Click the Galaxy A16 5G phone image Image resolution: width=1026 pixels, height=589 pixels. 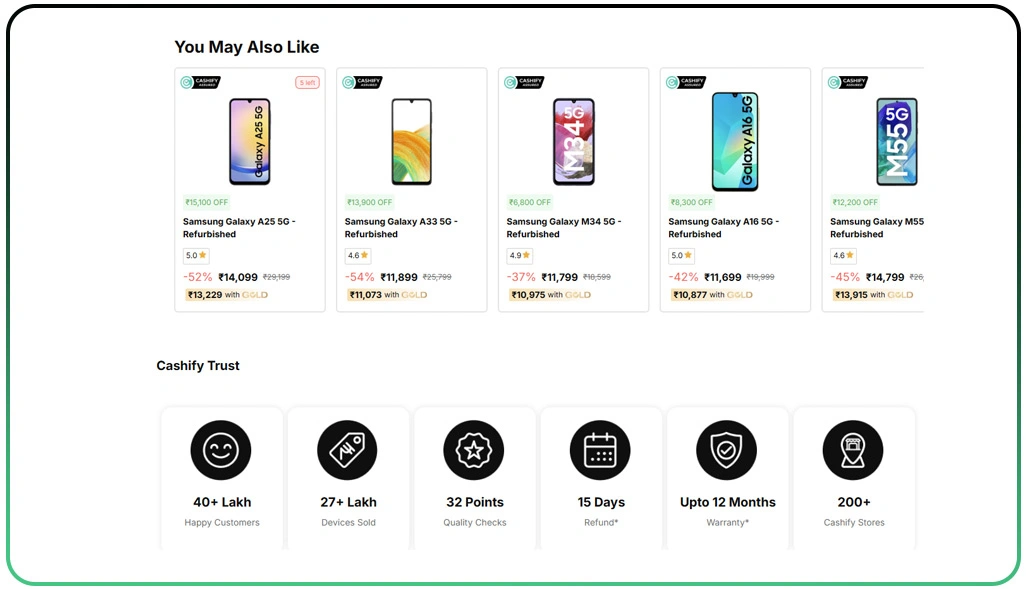tap(736, 140)
